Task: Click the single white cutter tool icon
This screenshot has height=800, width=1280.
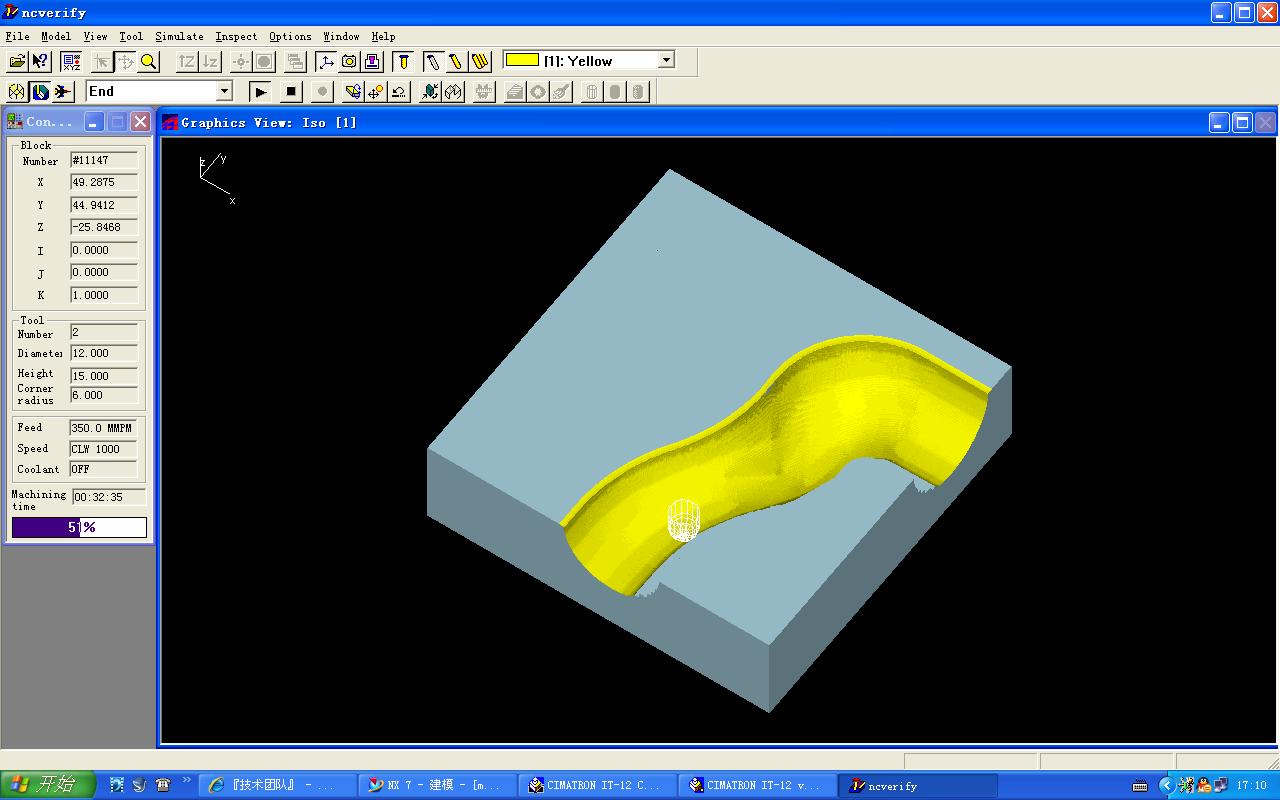Action: (433, 61)
